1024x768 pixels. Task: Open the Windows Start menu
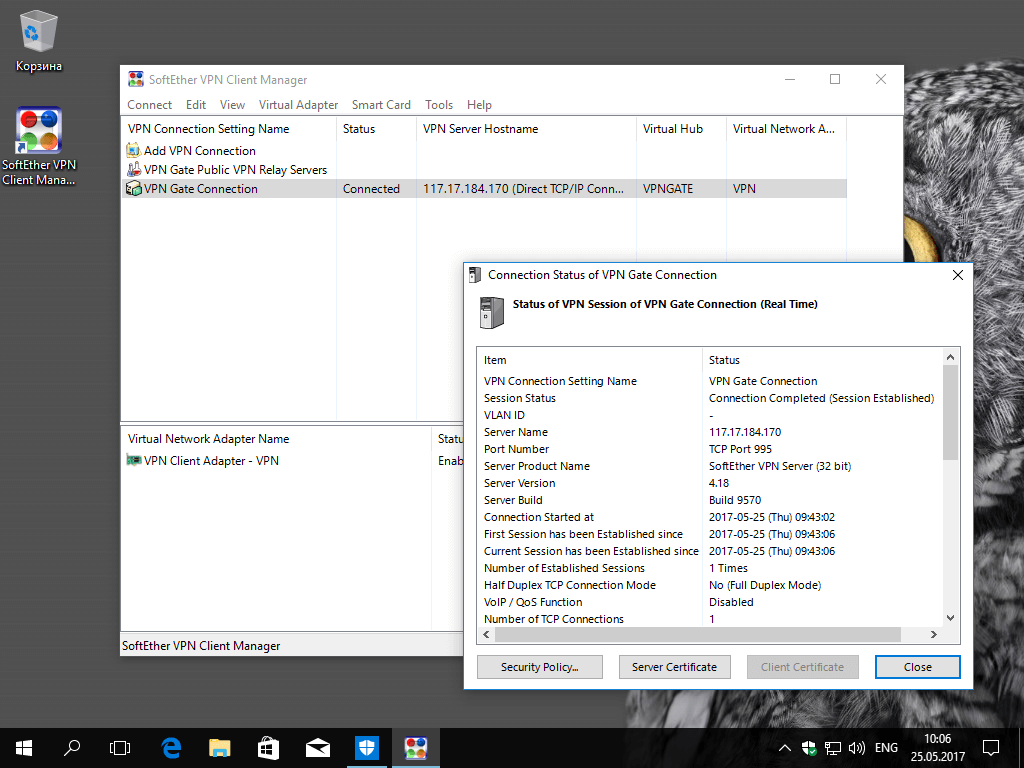[24, 748]
